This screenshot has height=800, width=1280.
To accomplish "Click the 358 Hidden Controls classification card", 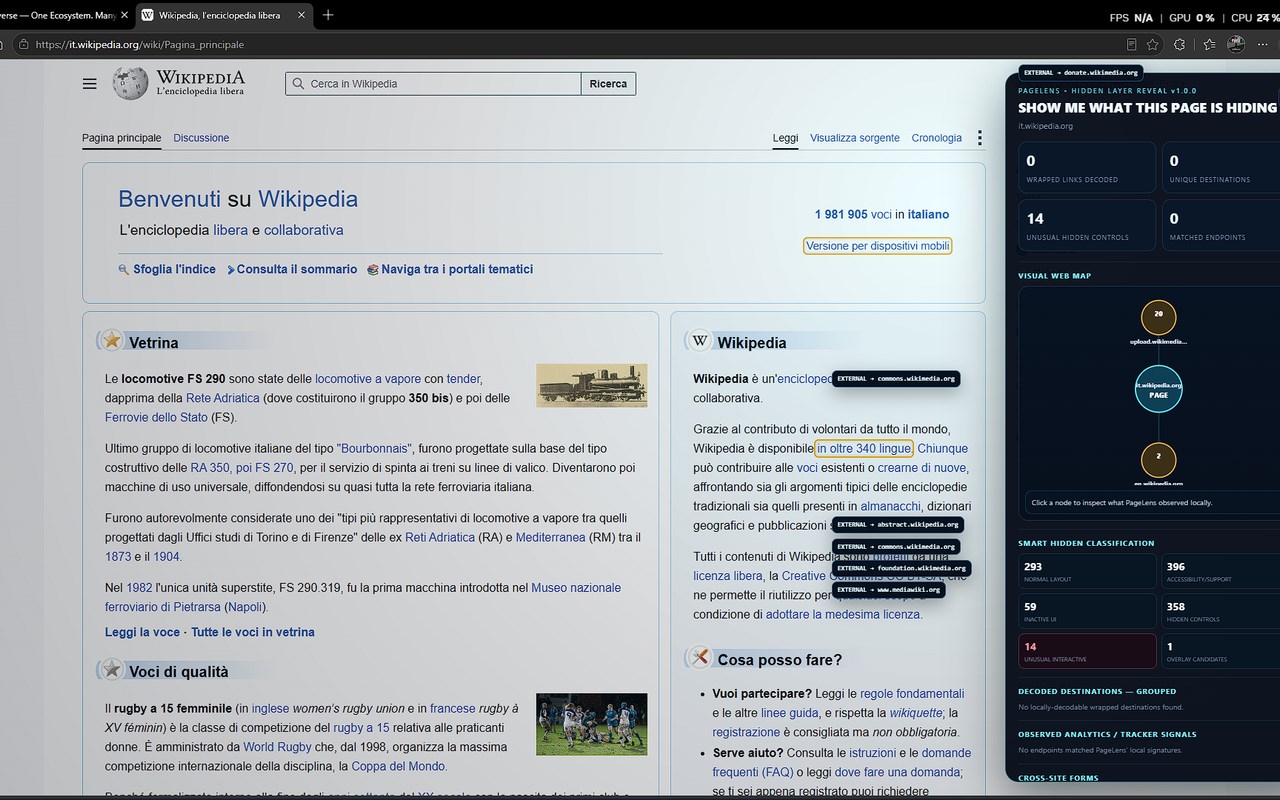I will [x=1221, y=612].
